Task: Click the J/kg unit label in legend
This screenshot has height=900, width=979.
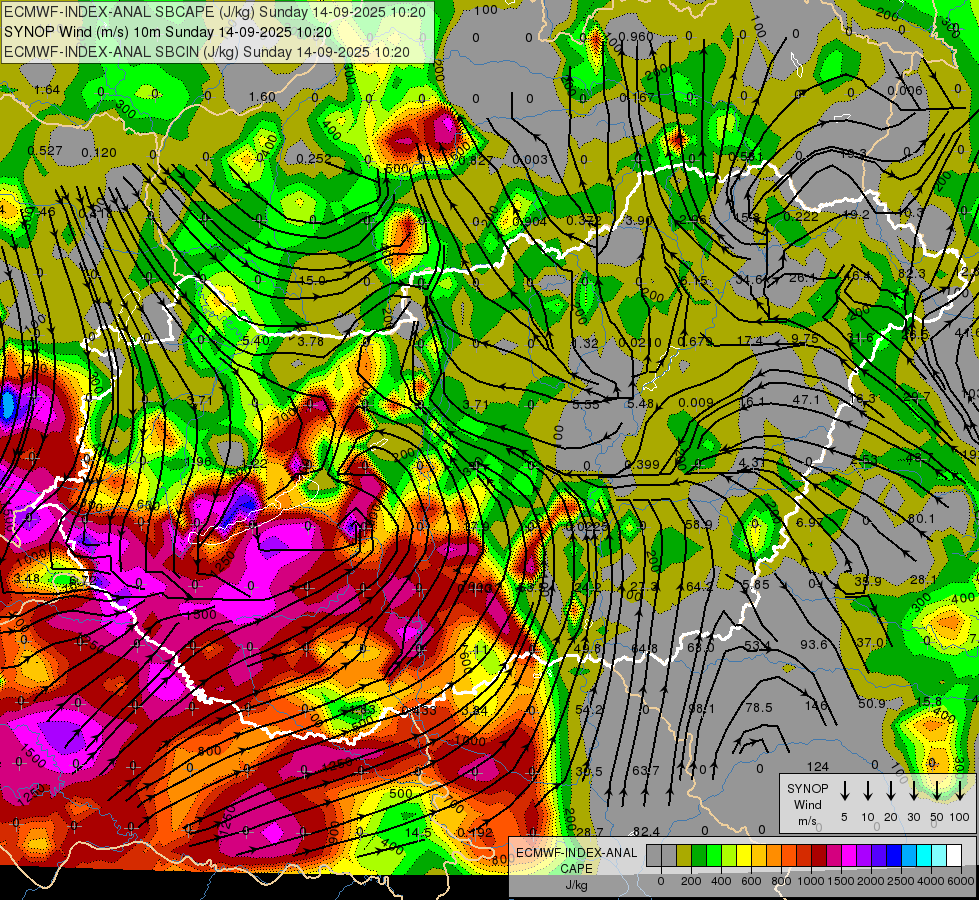Action: 577,885
